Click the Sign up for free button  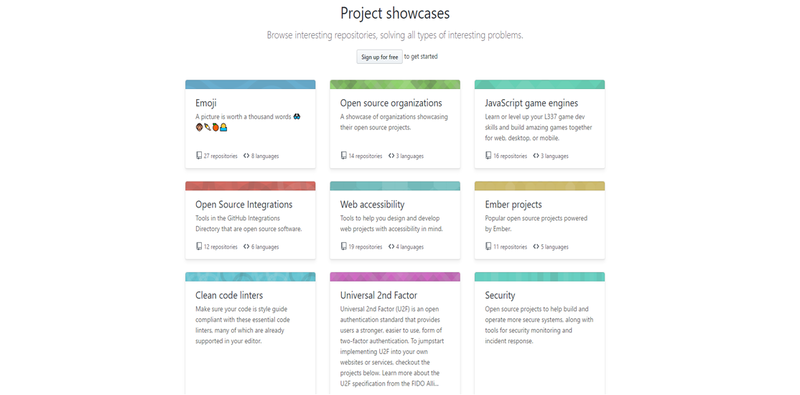point(380,57)
